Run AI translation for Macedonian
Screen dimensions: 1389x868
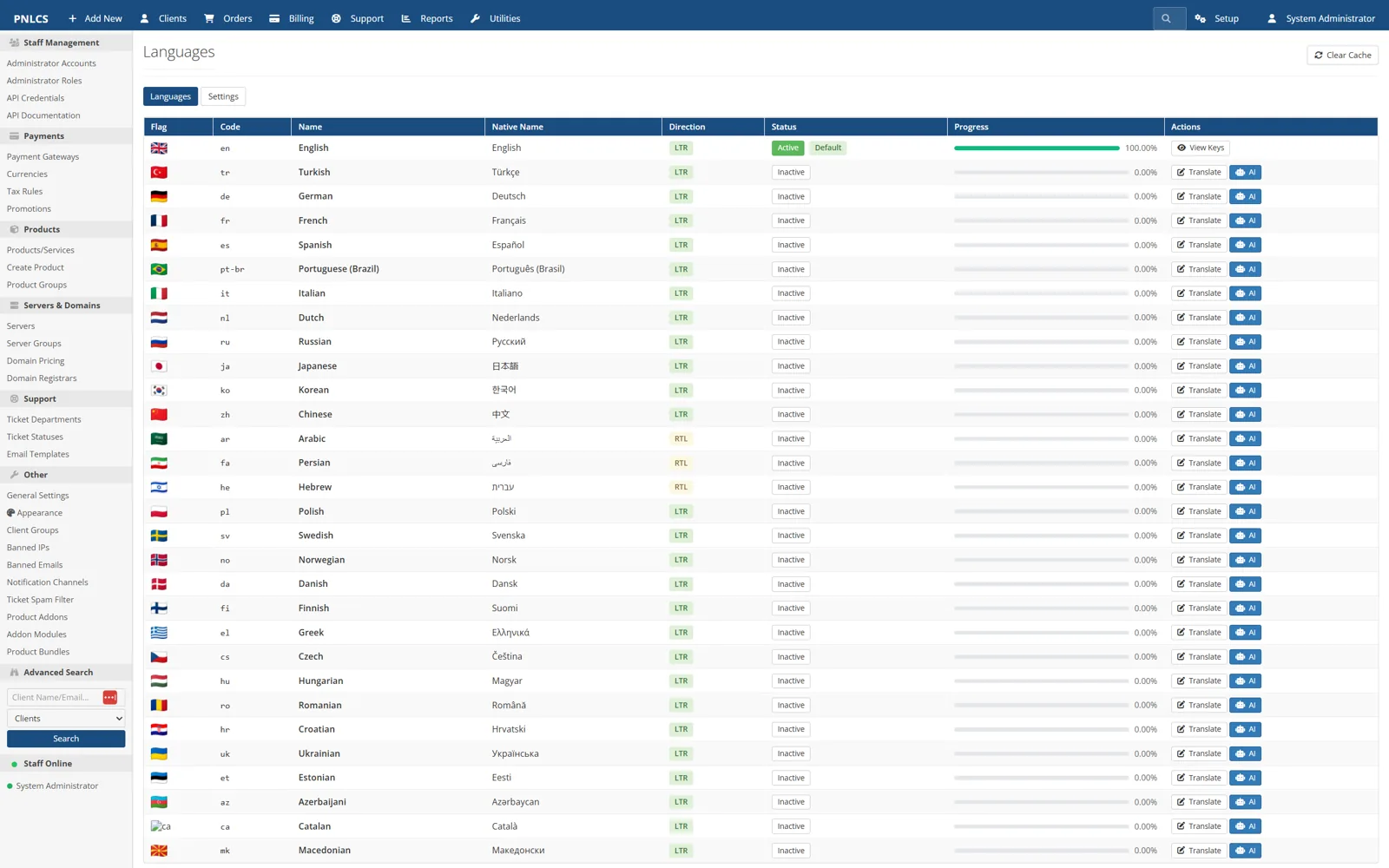pos(1245,851)
